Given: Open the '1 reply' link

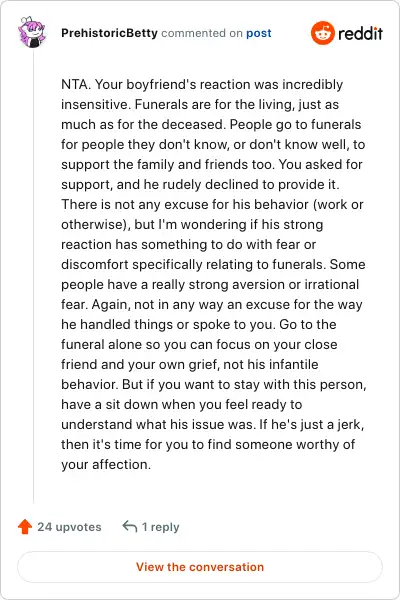Looking at the screenshot, I should 160,527.
